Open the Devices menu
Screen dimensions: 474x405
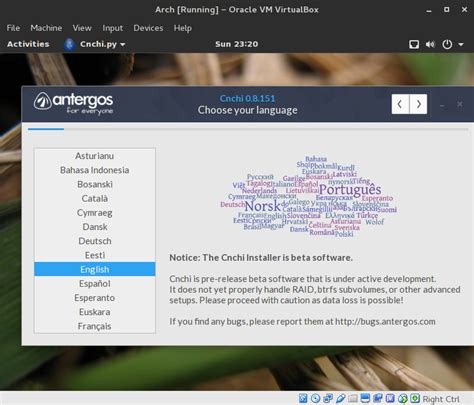coord(148,28)
